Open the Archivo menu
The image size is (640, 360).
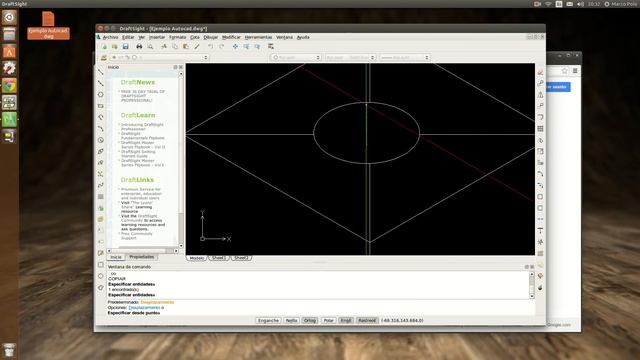tap(110, 37)
